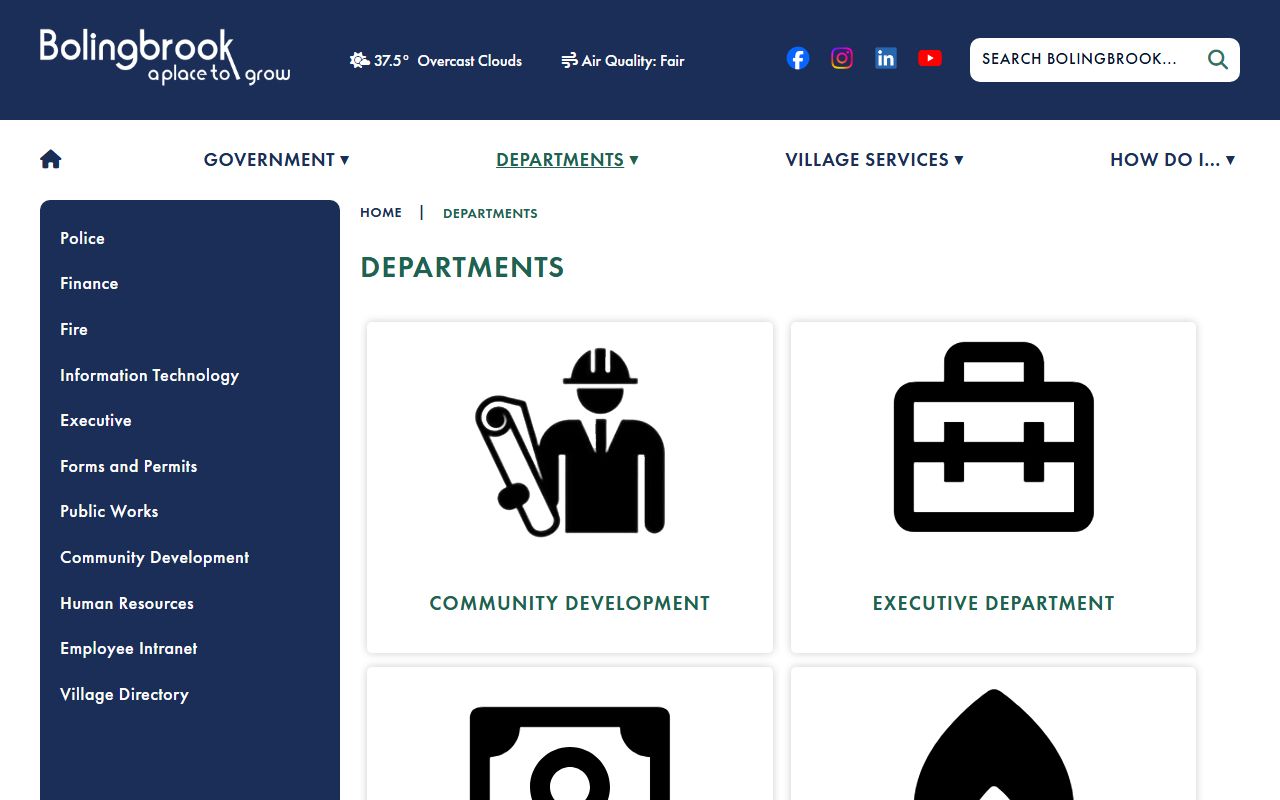Image resolution: width=1280 pixels, height=800 pixels.
Task: Click the Departments breadcrumb link
Action: 490,213
